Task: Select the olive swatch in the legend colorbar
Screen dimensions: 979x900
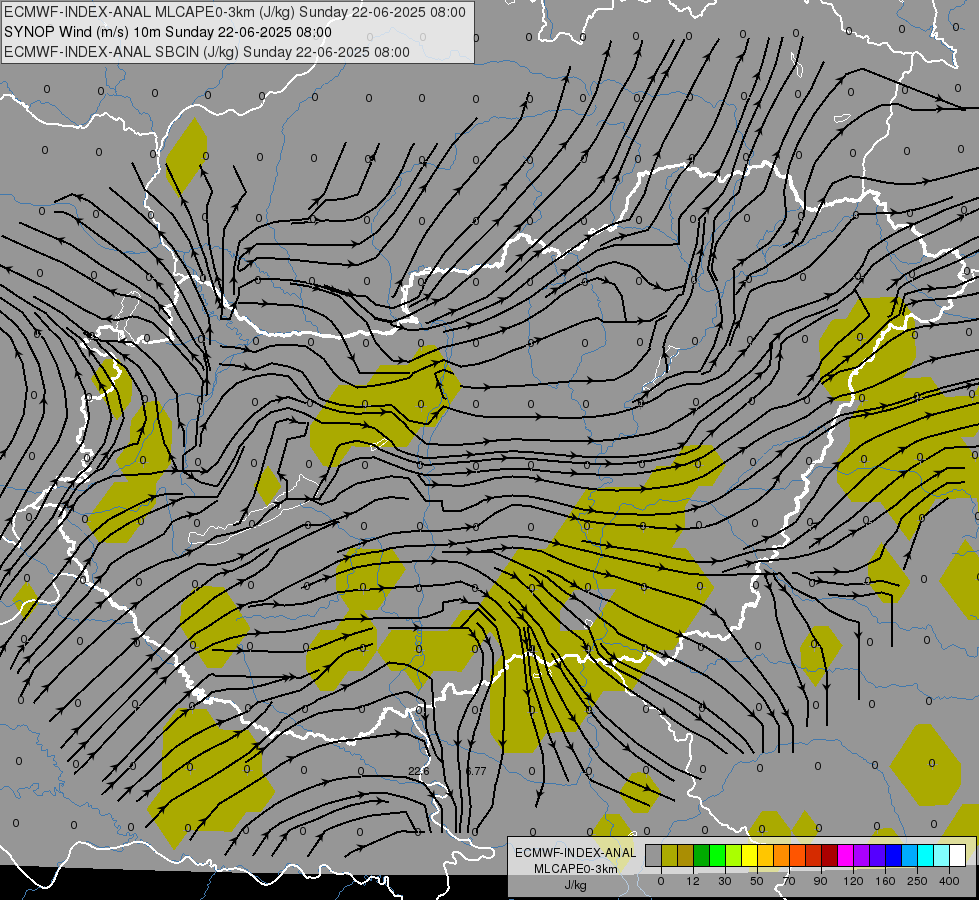Action: pos(669,855)
